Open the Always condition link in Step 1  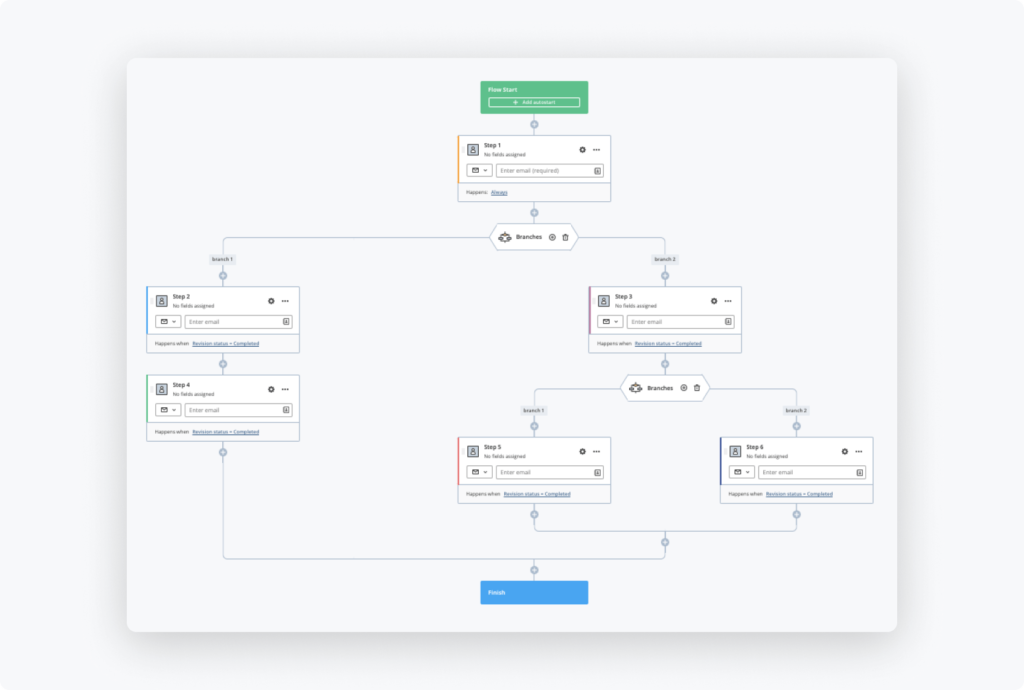(499, 192)
